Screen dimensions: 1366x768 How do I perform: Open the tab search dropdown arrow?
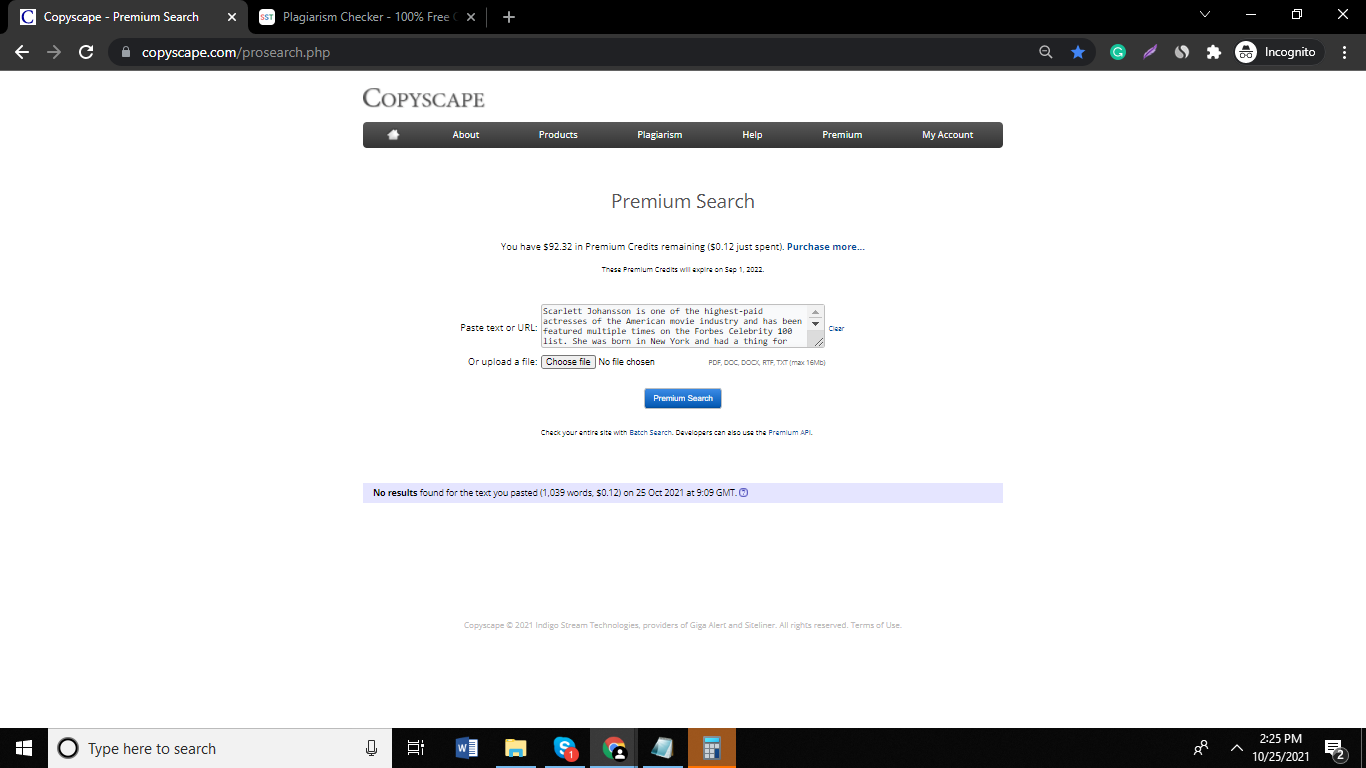pyautogui.click(x=1205, y=15)
